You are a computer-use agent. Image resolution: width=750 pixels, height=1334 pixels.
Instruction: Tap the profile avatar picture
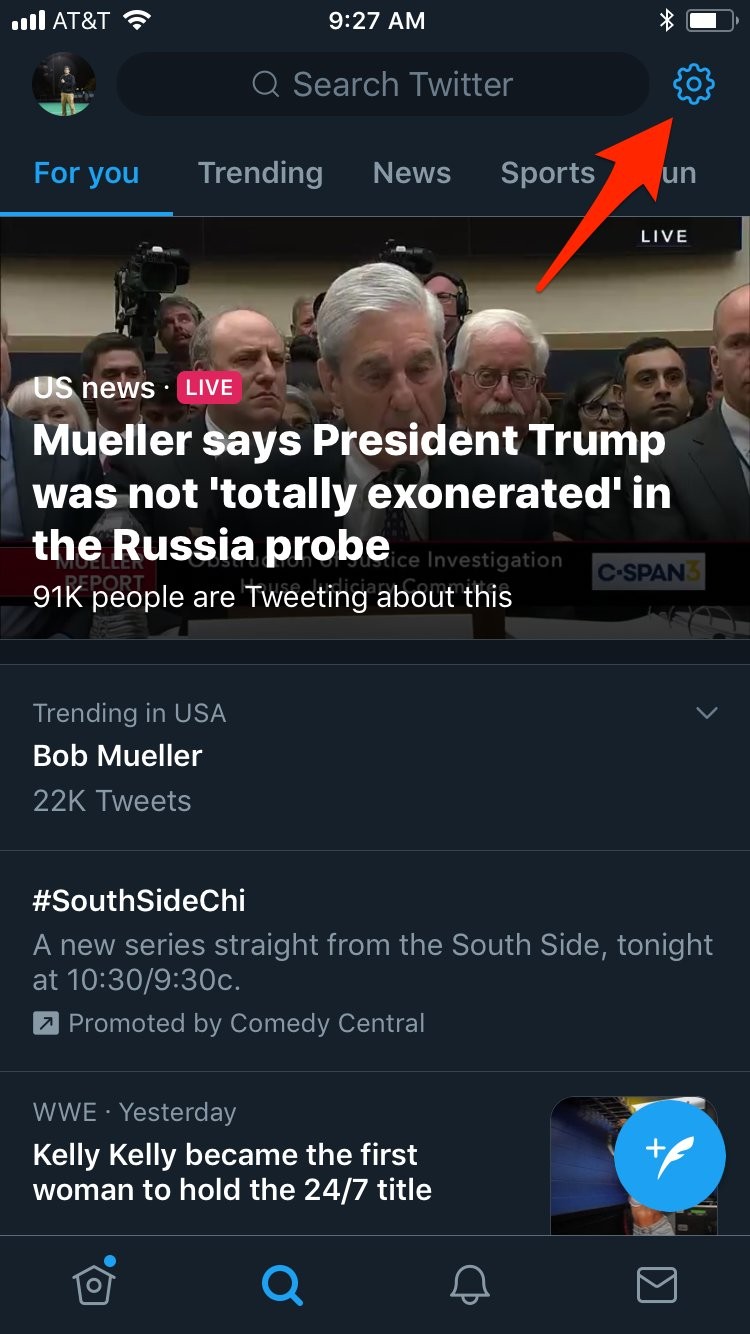pyautogui.click(x=64, y=85)
